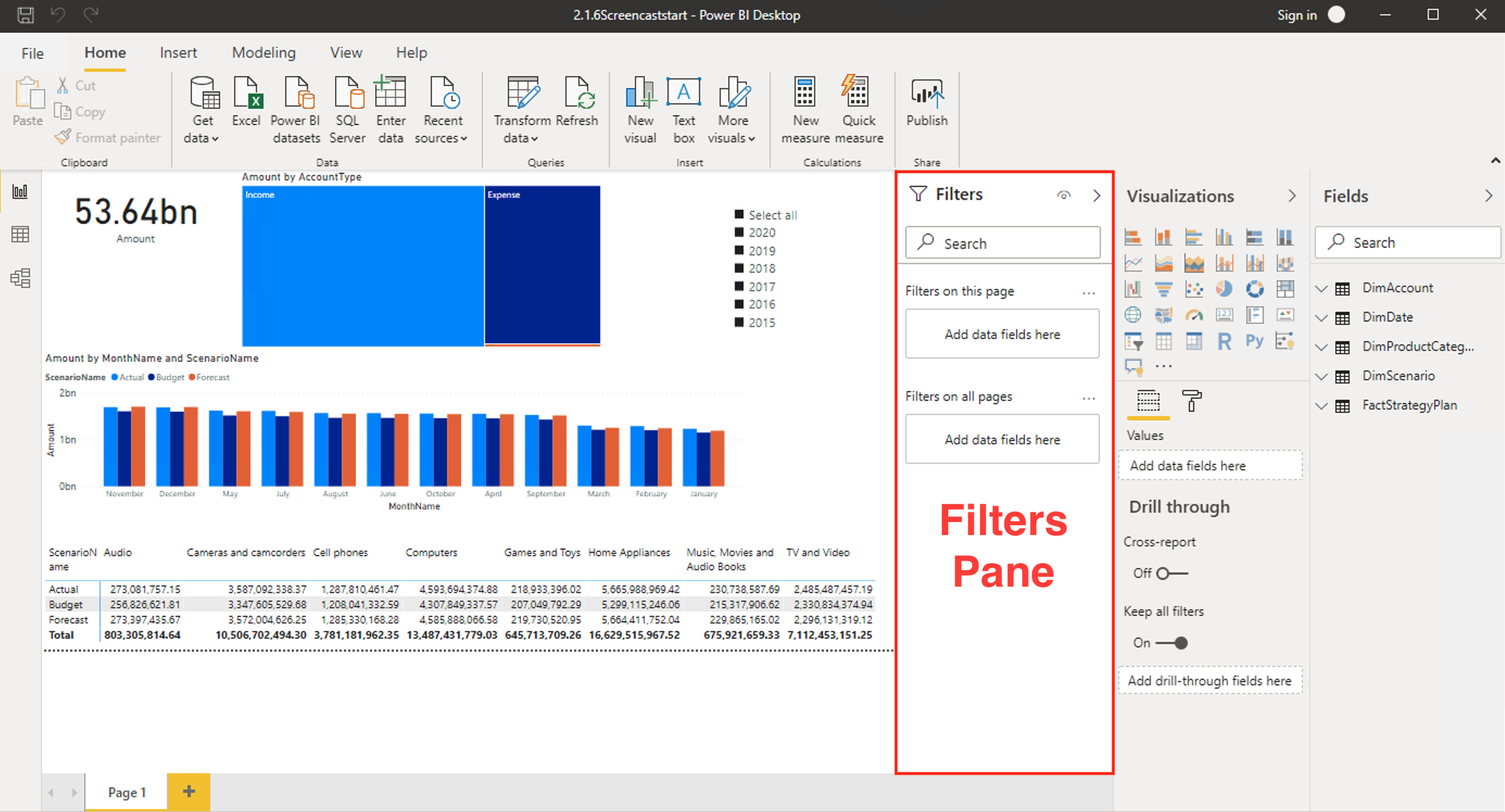Click the save icon in title bar
This screenshot has height=812, width=1505.
pyautogui.click(x=25, y=15)
